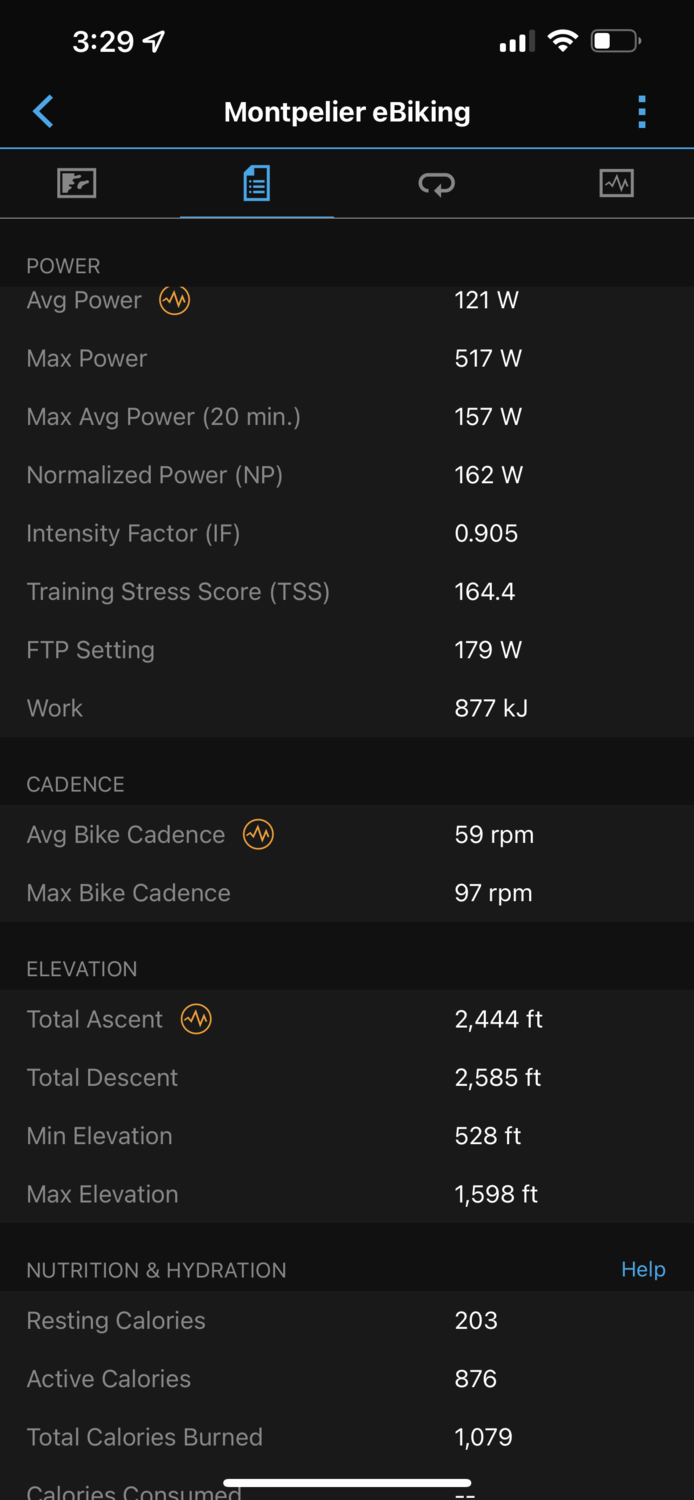Switch to the activity overview map tab

pyautogui.click(x=77, y=184)
